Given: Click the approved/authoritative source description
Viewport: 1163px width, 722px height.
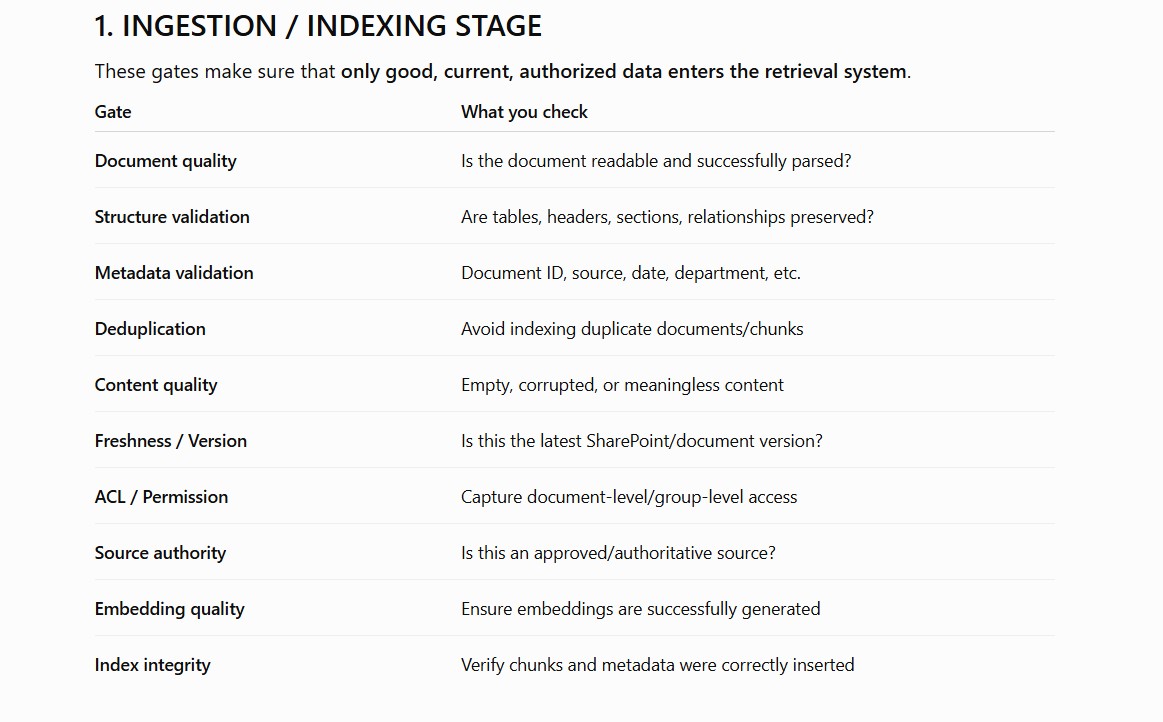Looking at the screenshot, I should pos(619,553).
